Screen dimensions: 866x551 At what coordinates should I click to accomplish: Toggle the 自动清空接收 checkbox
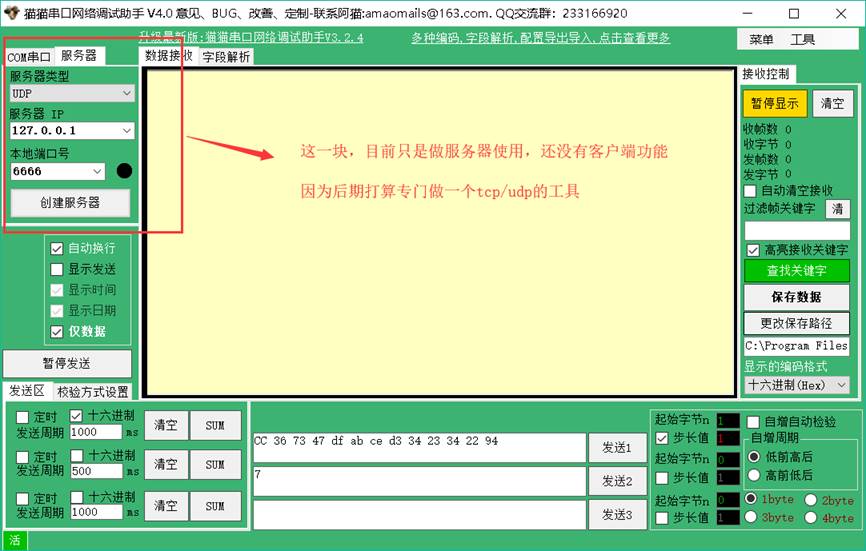[x=750, y=190]
